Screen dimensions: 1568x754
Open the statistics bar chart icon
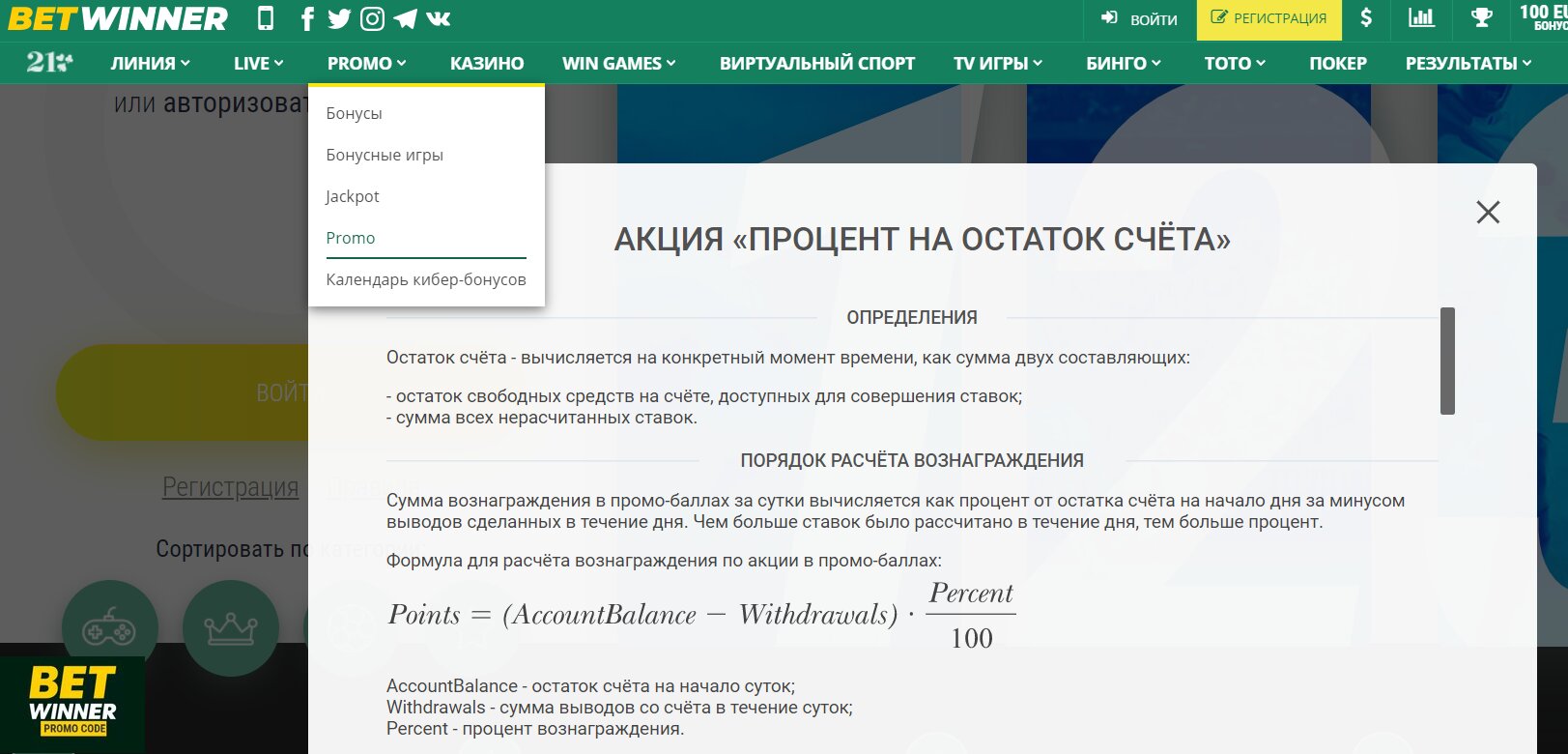(x=1421, y=17)
